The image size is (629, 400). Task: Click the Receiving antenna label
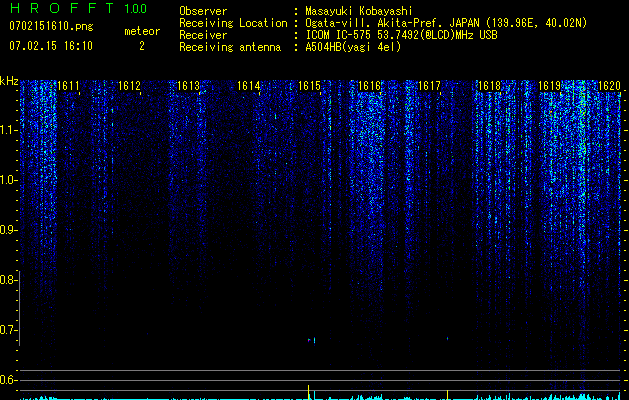point(230,47)
